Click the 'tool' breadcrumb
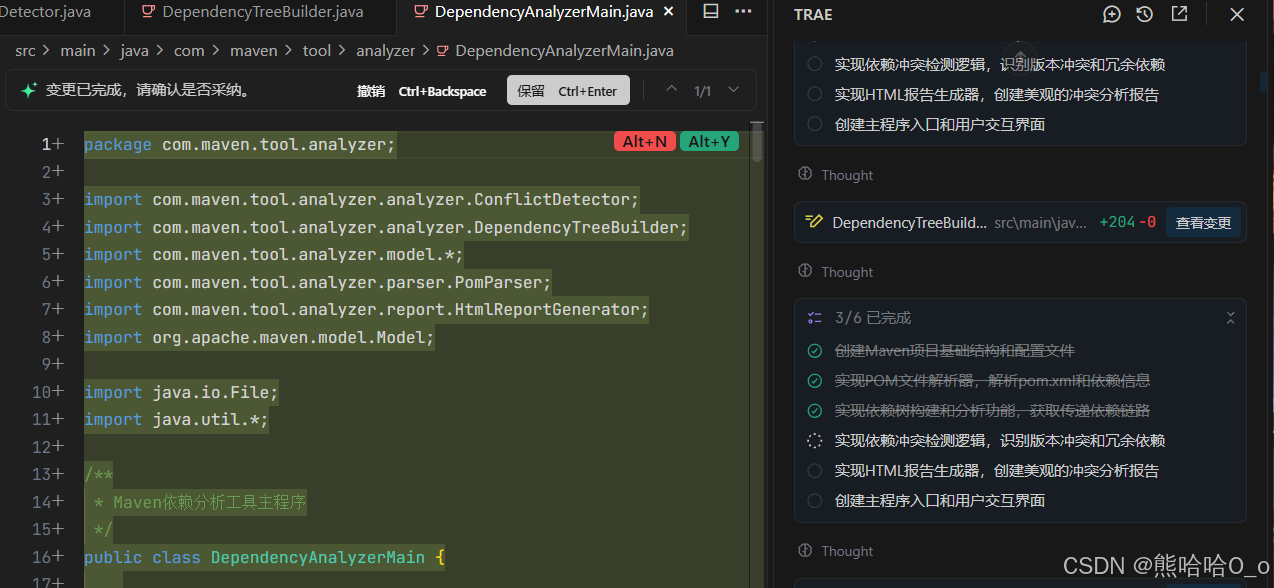Viewport: 1274px width, 588px height. pyautogui.click(x=317, y=50)
